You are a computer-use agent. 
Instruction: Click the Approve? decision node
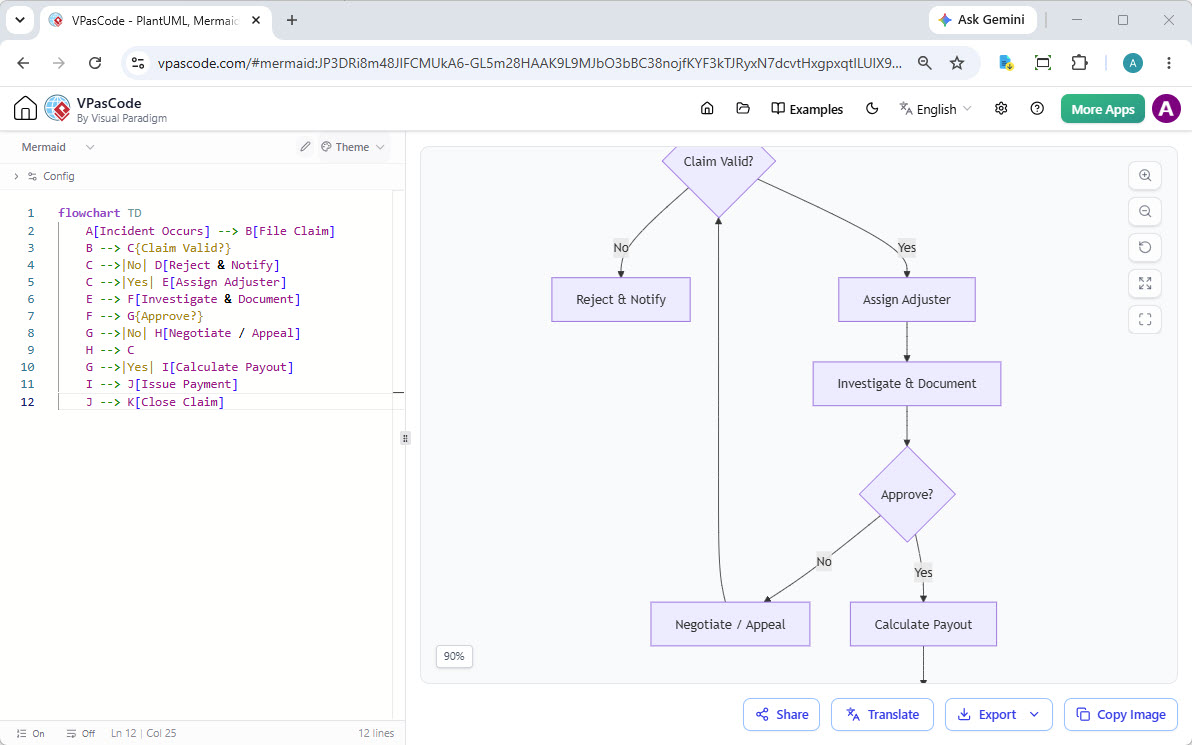(x=907, y=494)
